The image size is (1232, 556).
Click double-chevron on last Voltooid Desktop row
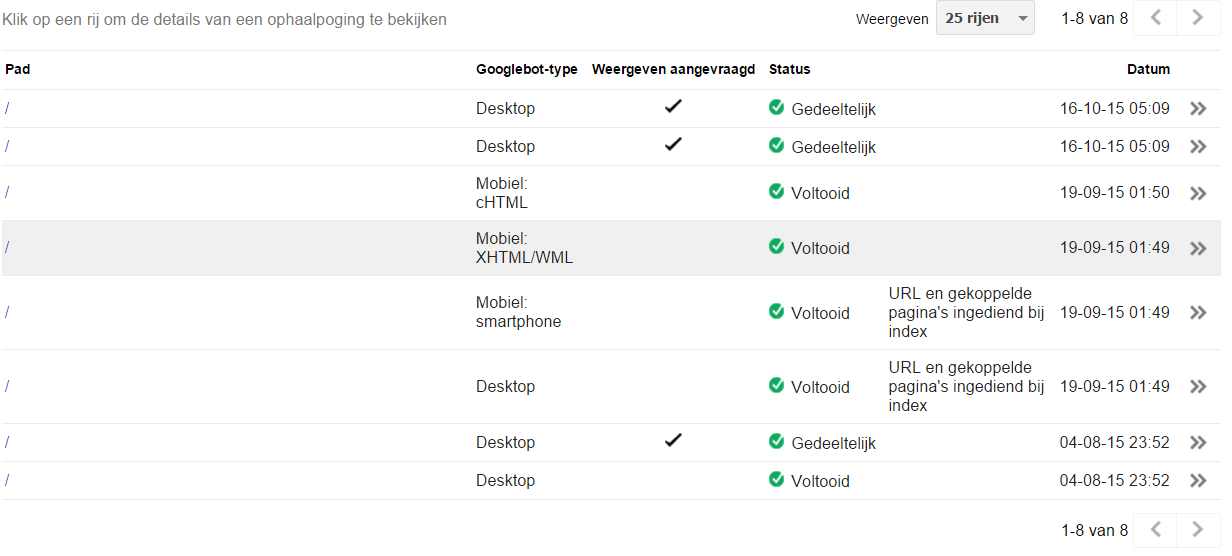(1198, 481)
